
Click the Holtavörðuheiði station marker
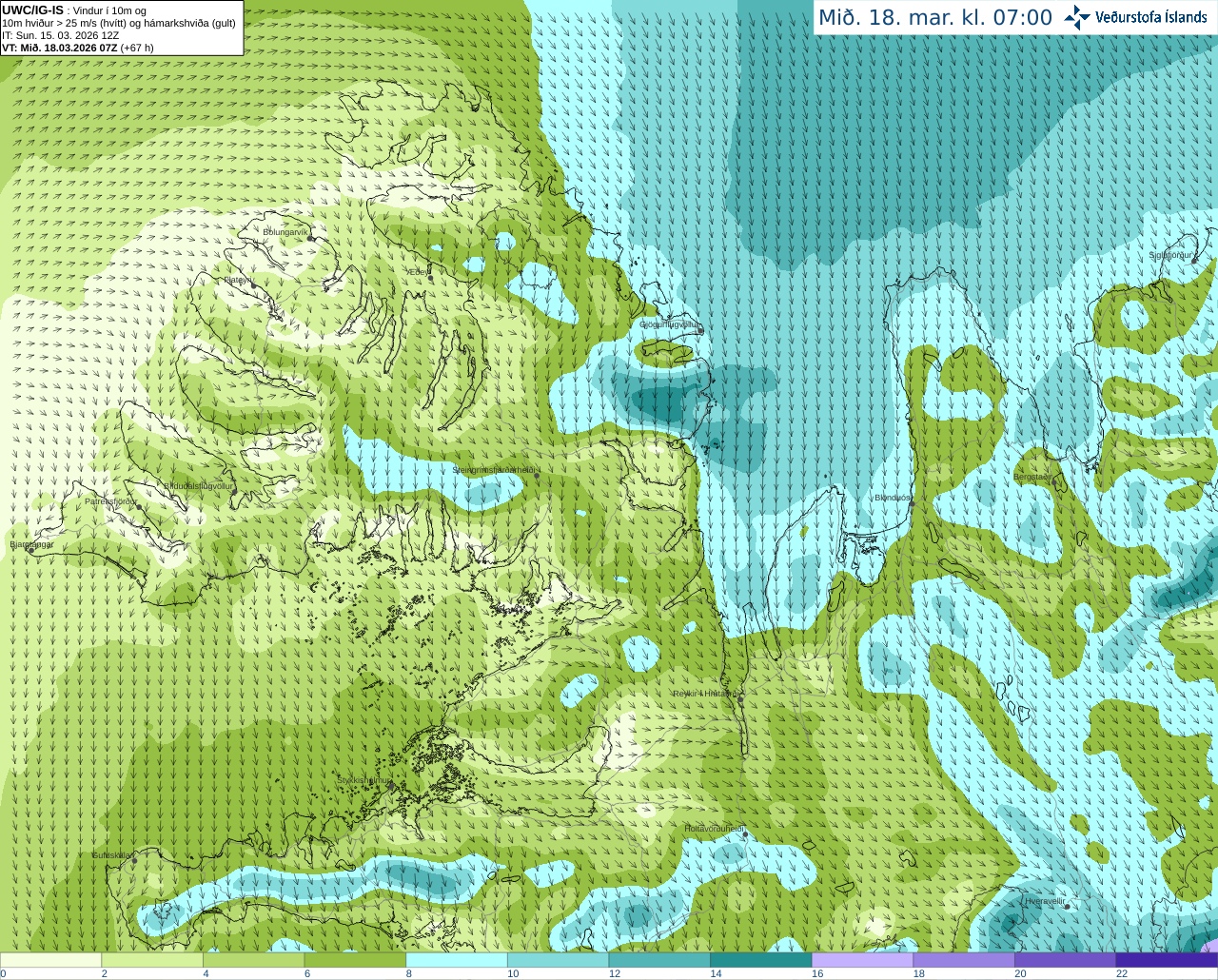746,834
